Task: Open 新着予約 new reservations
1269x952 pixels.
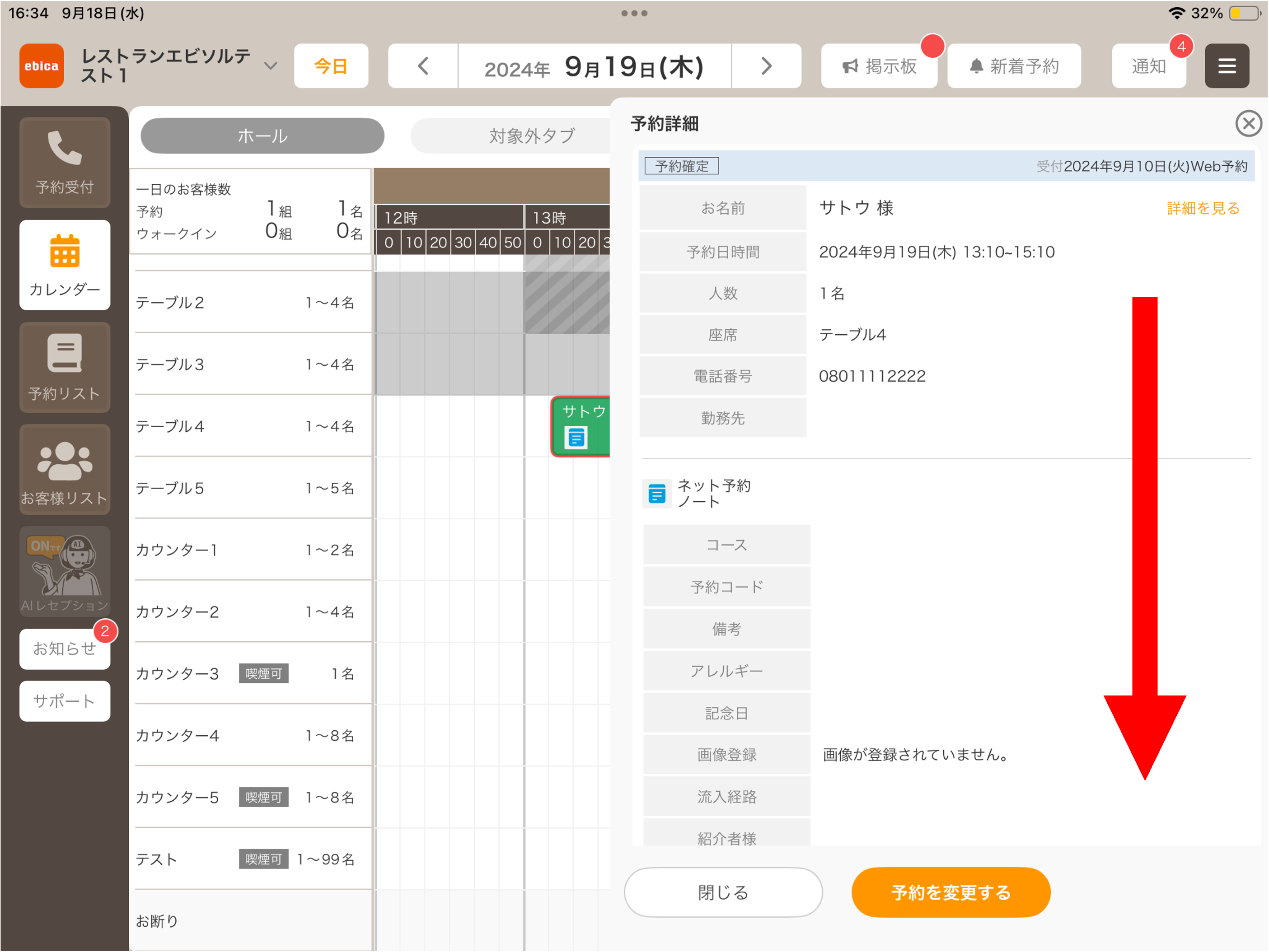Action: click(1014, 66)
